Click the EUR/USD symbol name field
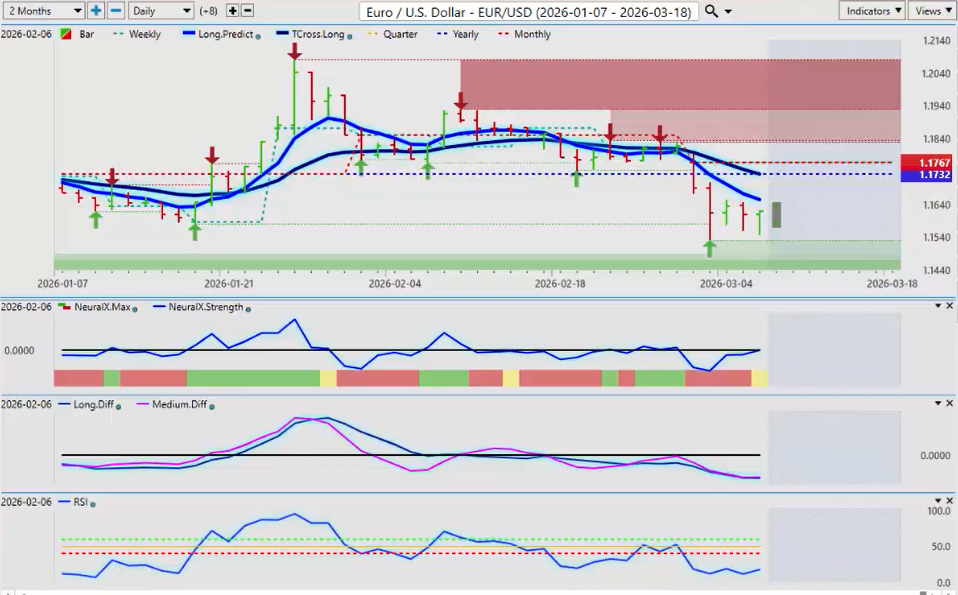The image size is (958, 595). tap(531, 10)
